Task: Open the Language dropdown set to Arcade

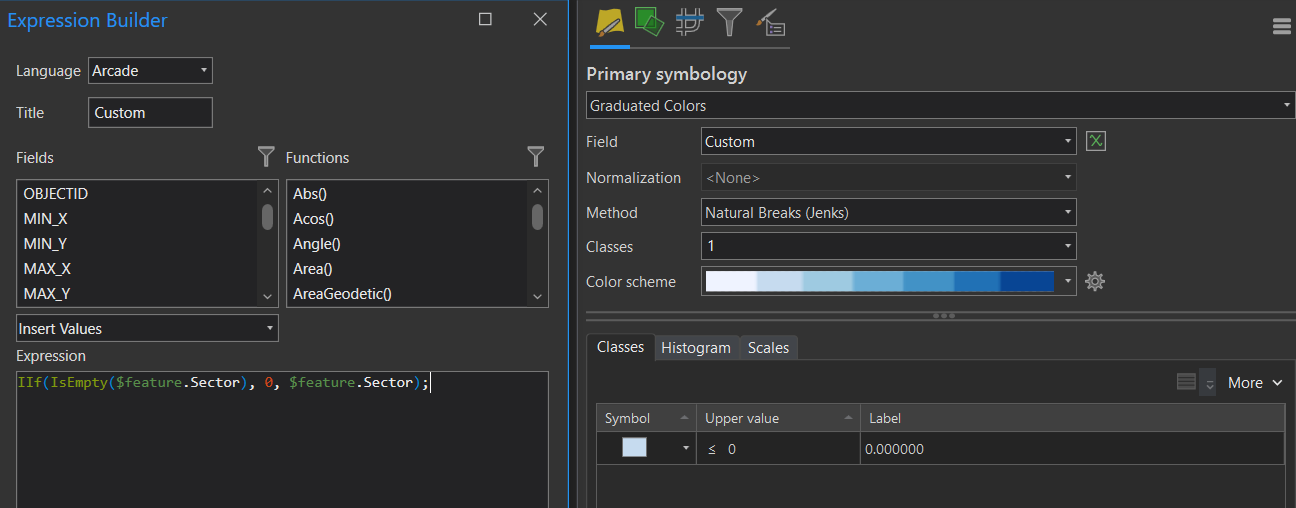Action: click(x=150, y=71)
